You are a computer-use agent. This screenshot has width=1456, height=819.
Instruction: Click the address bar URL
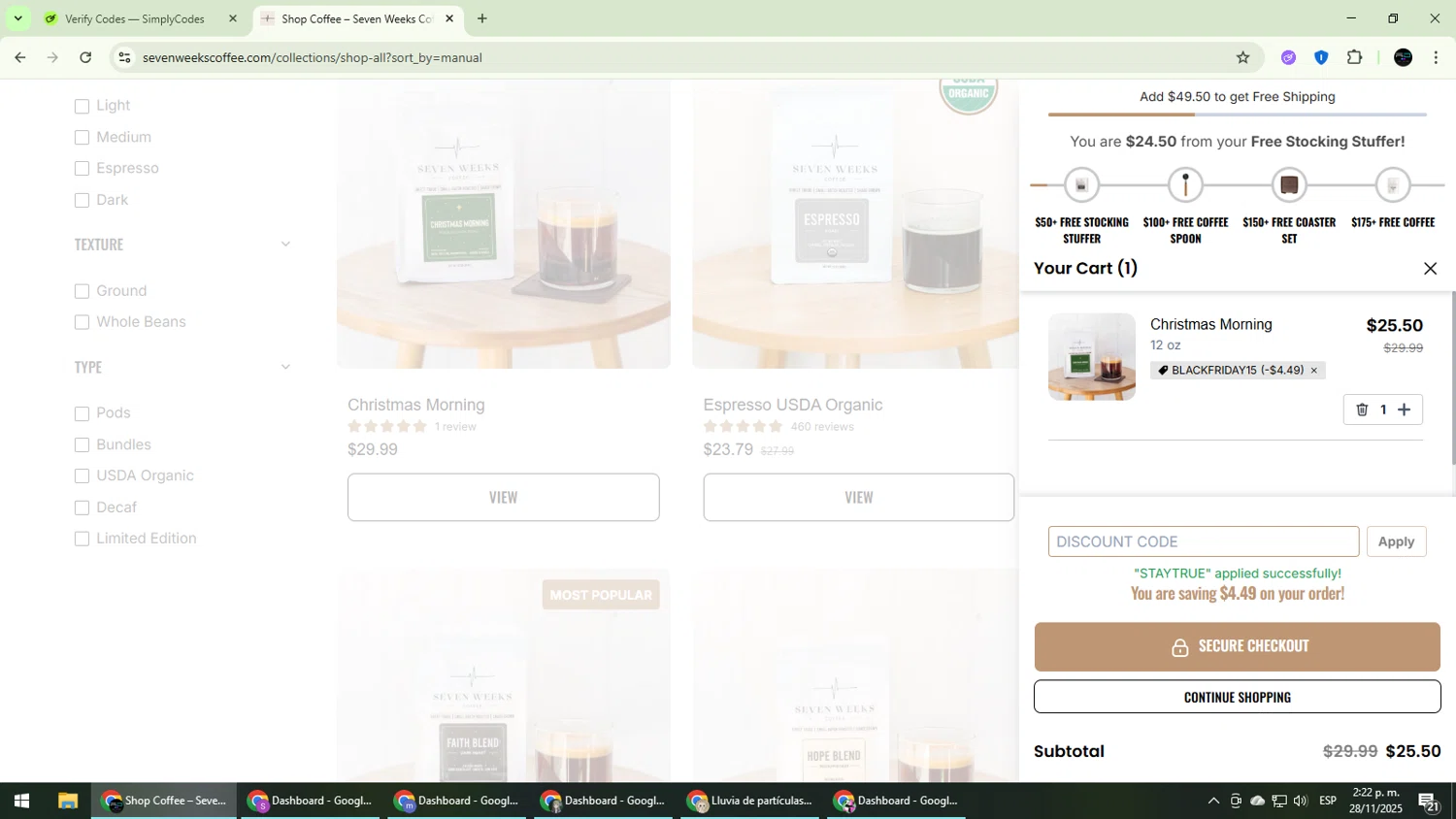(x=313, y=57)
